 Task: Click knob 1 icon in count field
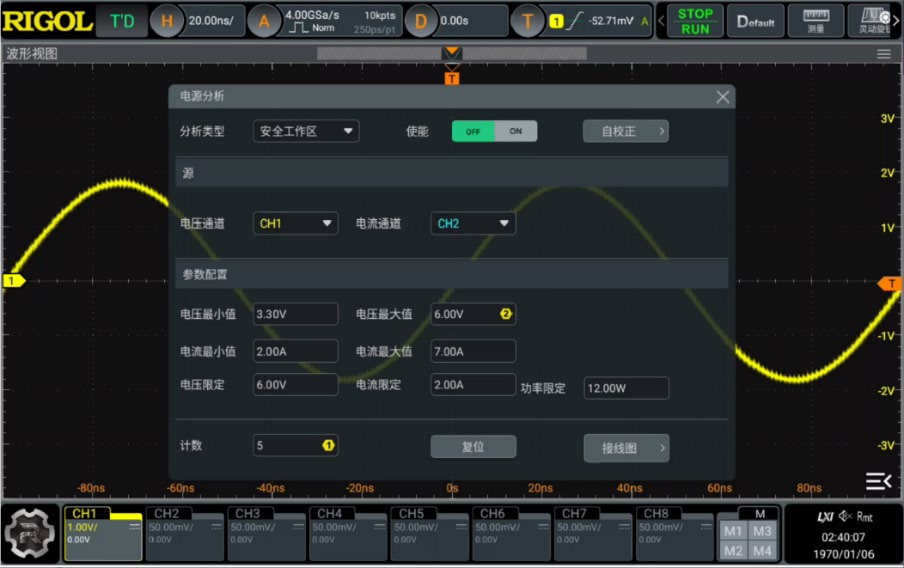coord(328,445)
